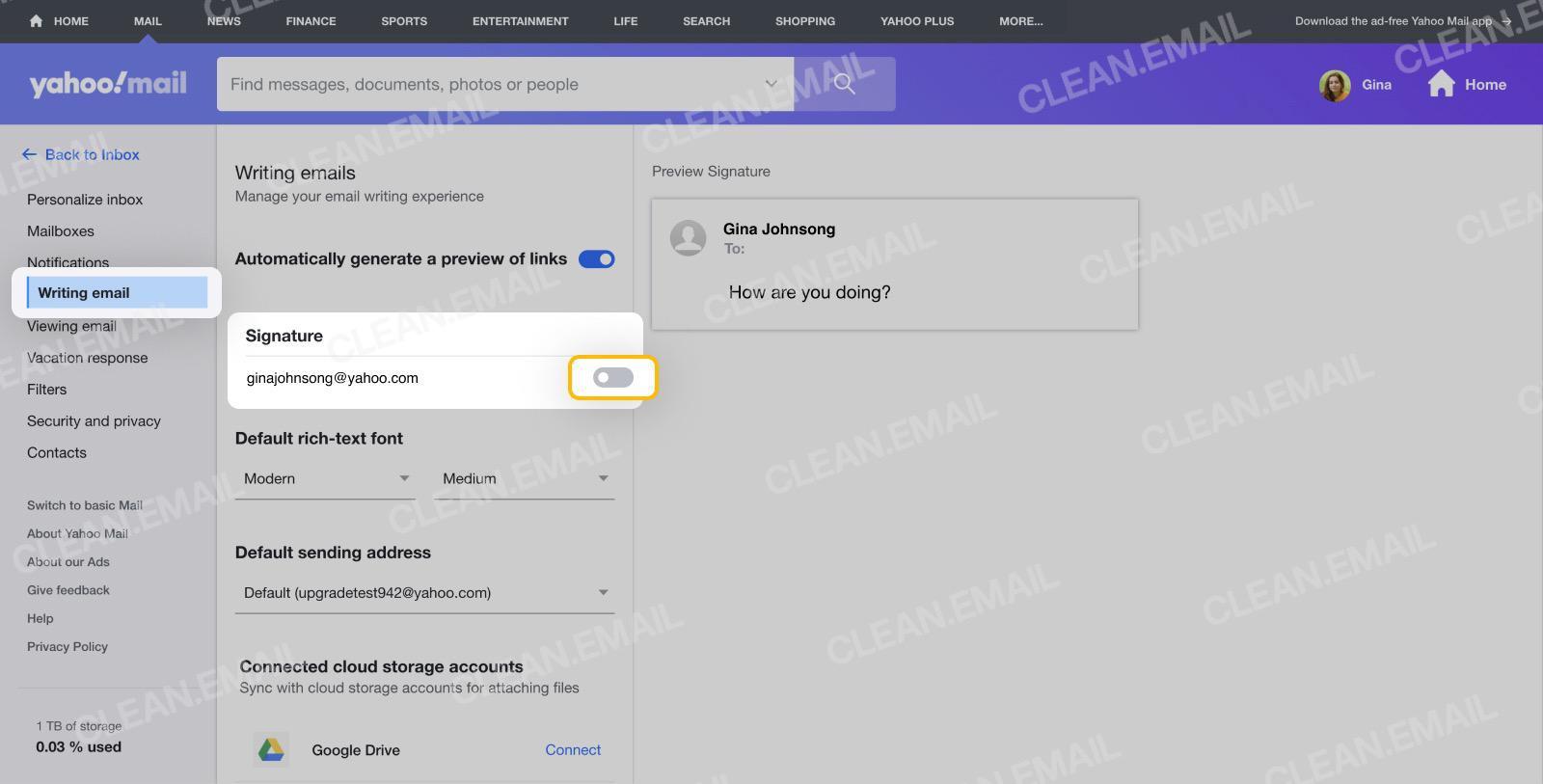Open ENTERTAINMENT in top navigation
This screenshot has width=1543, height=784.
[521, 21]
